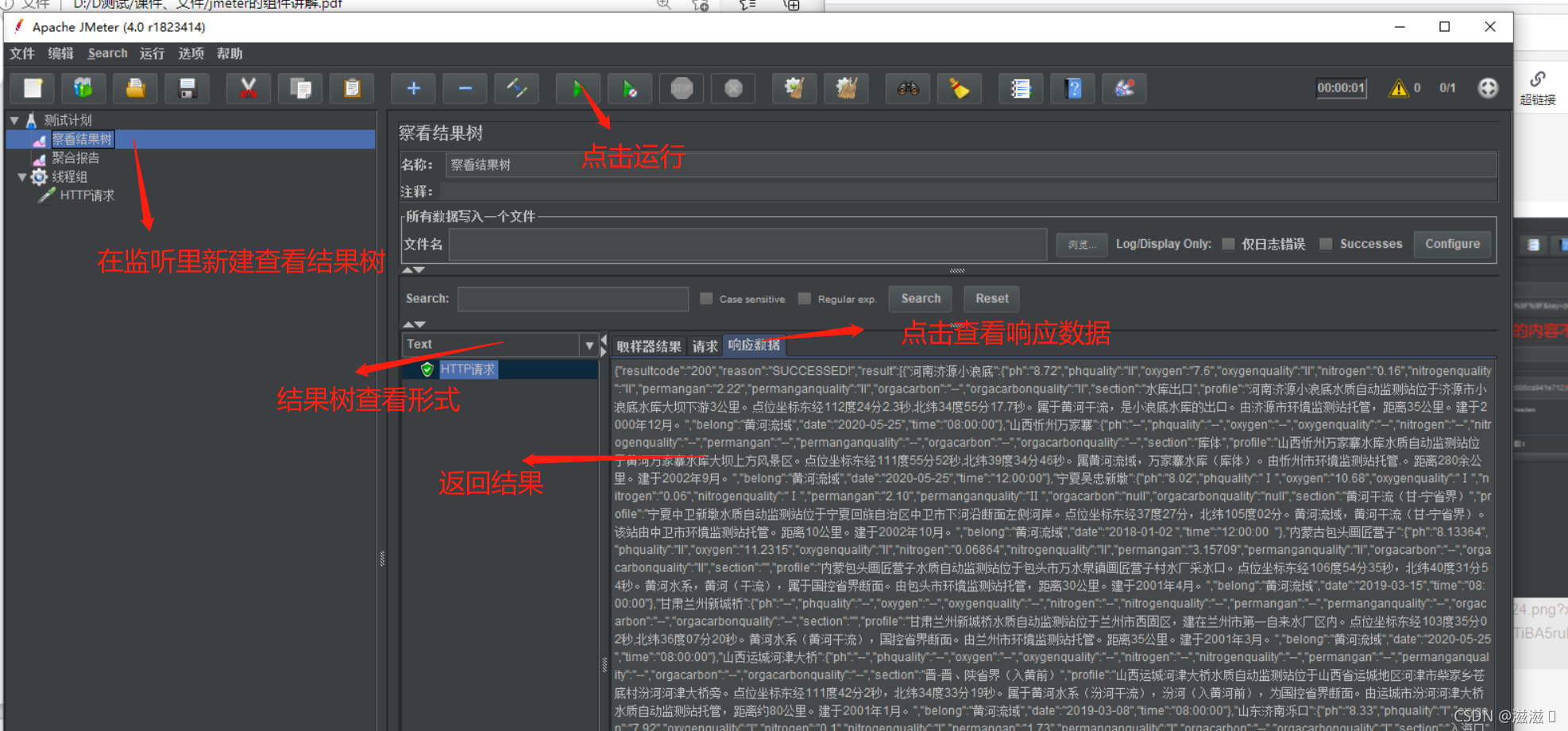This screenshot has width=1568, height=731.
Task: Click the Configure button
Action: pyautogui.click(x=1452, y=244)
